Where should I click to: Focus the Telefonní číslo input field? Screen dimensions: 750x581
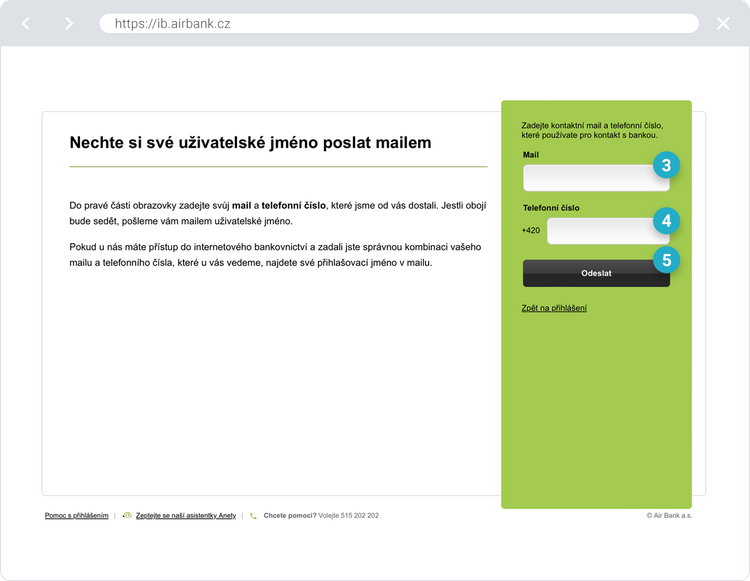pyautogui.click(x=600, y=231)
